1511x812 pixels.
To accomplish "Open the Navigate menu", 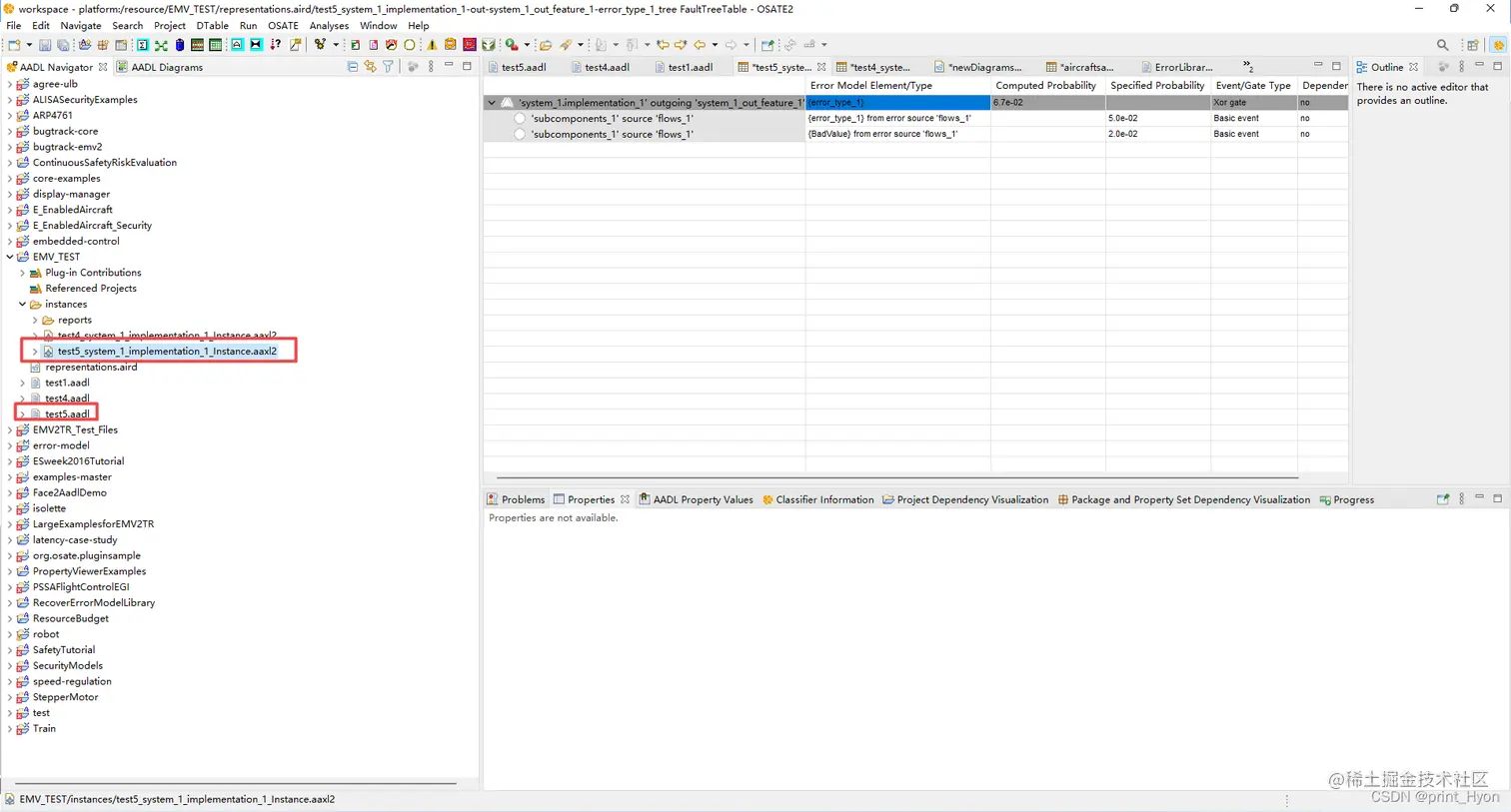I will (x=81, y=26).
